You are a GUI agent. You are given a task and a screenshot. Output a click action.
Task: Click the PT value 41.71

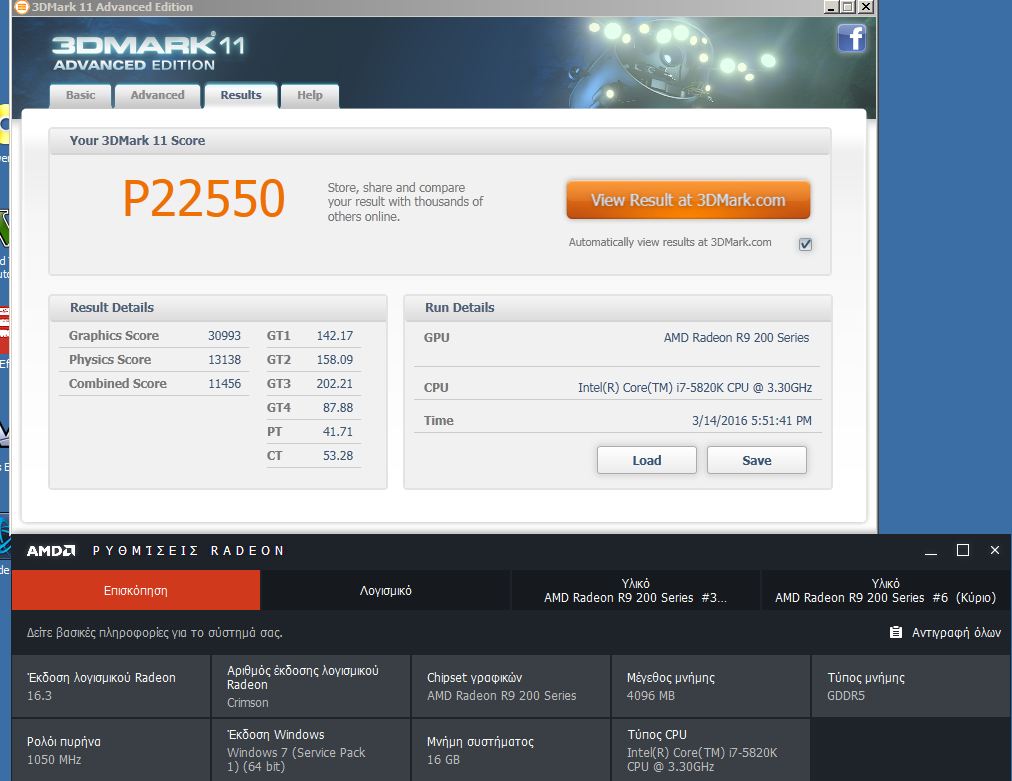pos(338,431)
